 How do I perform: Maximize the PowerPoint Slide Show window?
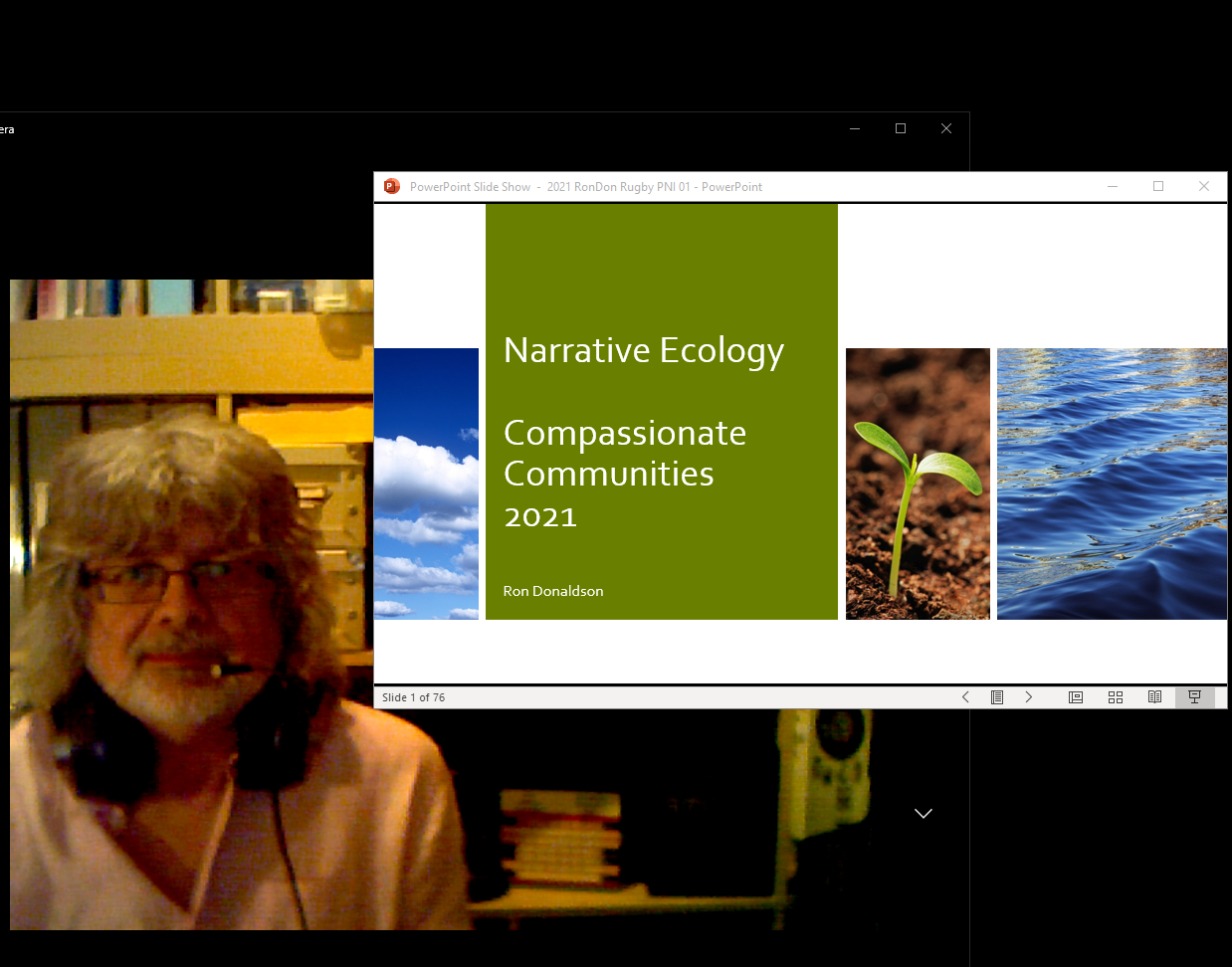pyautogui.click(x=1158, y=186)
